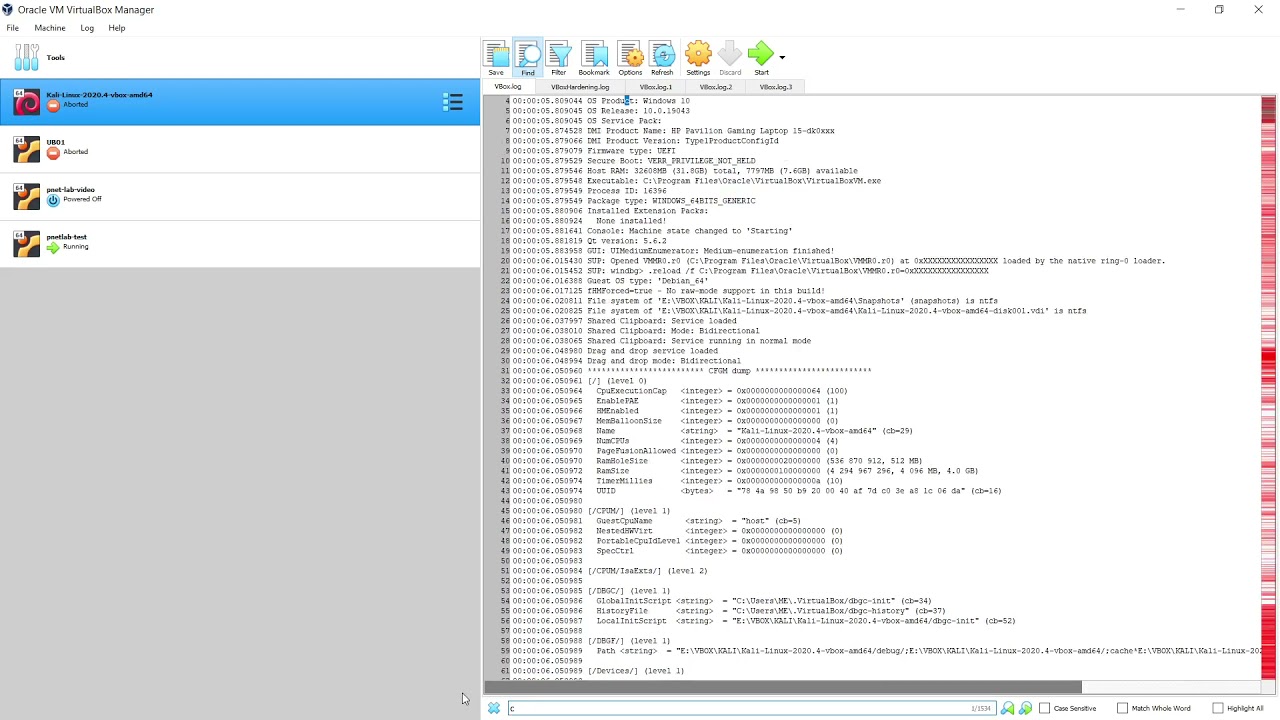This screenshot has width=1280, height=720.
Task: Open the Tools icon in sidebar
Action: pos(27,58)
